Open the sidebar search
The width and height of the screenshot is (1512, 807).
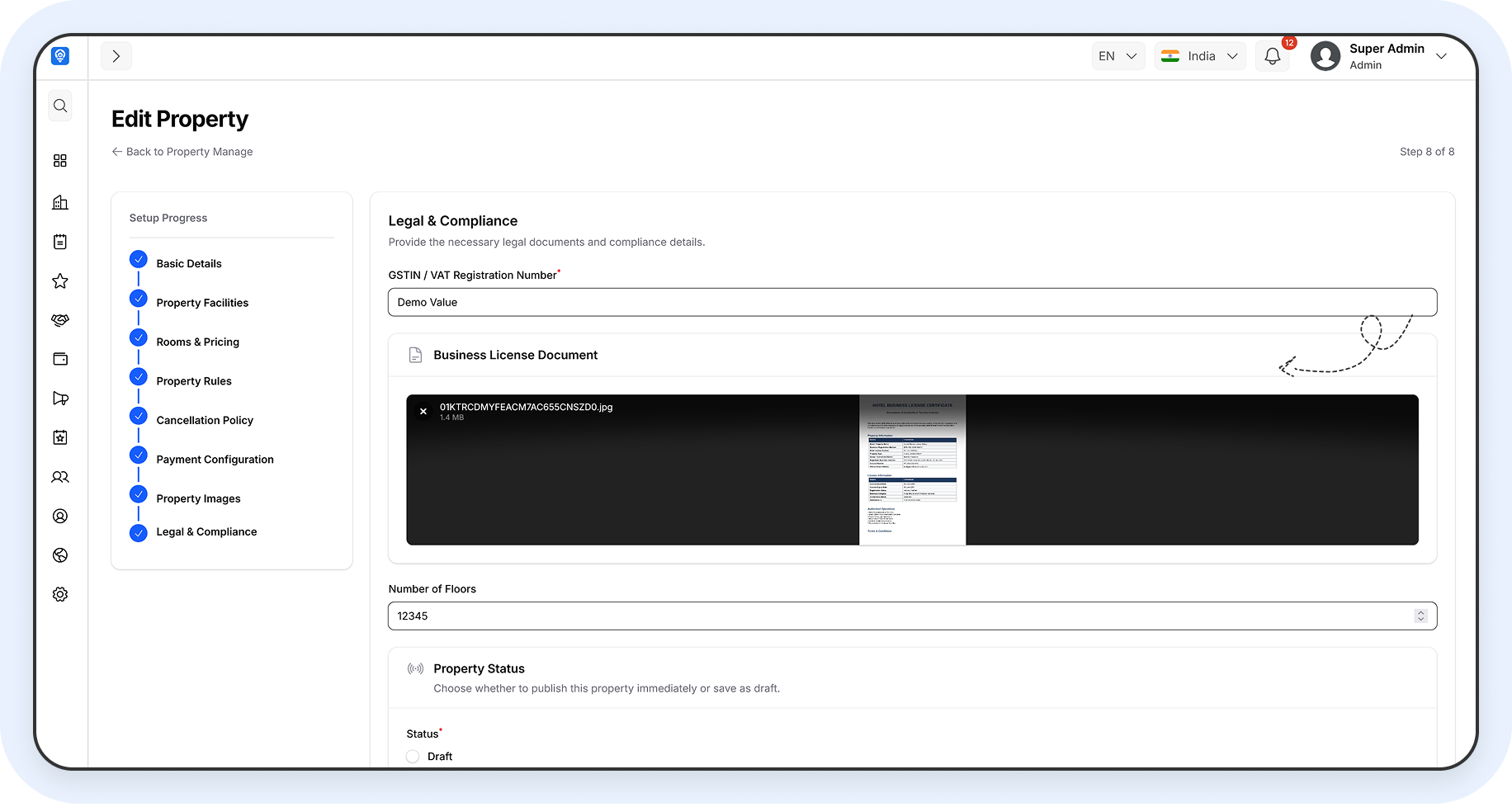60,106
